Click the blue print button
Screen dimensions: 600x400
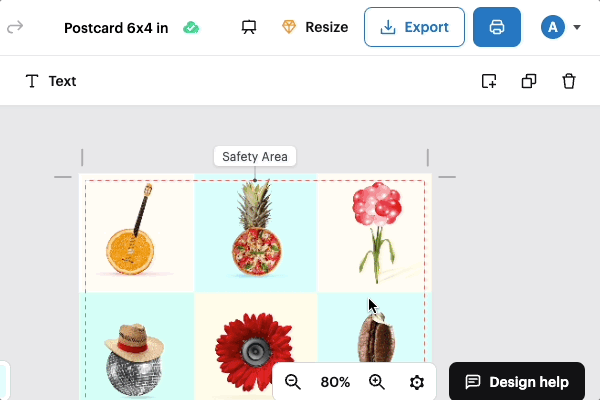coord(497,27)
